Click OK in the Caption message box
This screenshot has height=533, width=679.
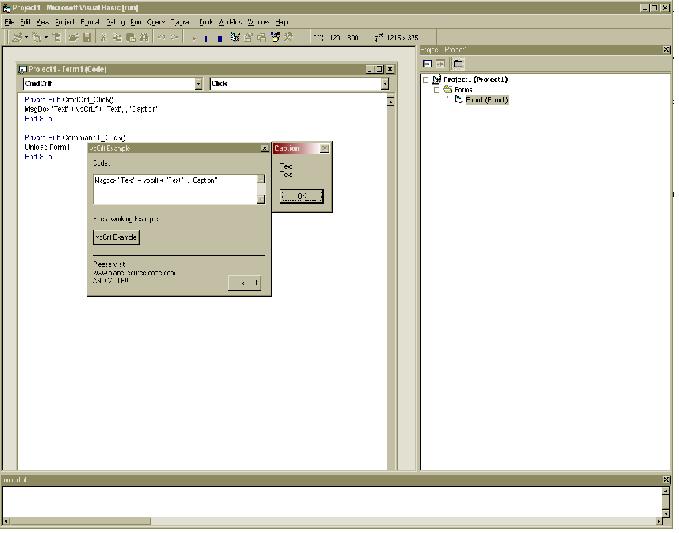[x=301, y=196]
